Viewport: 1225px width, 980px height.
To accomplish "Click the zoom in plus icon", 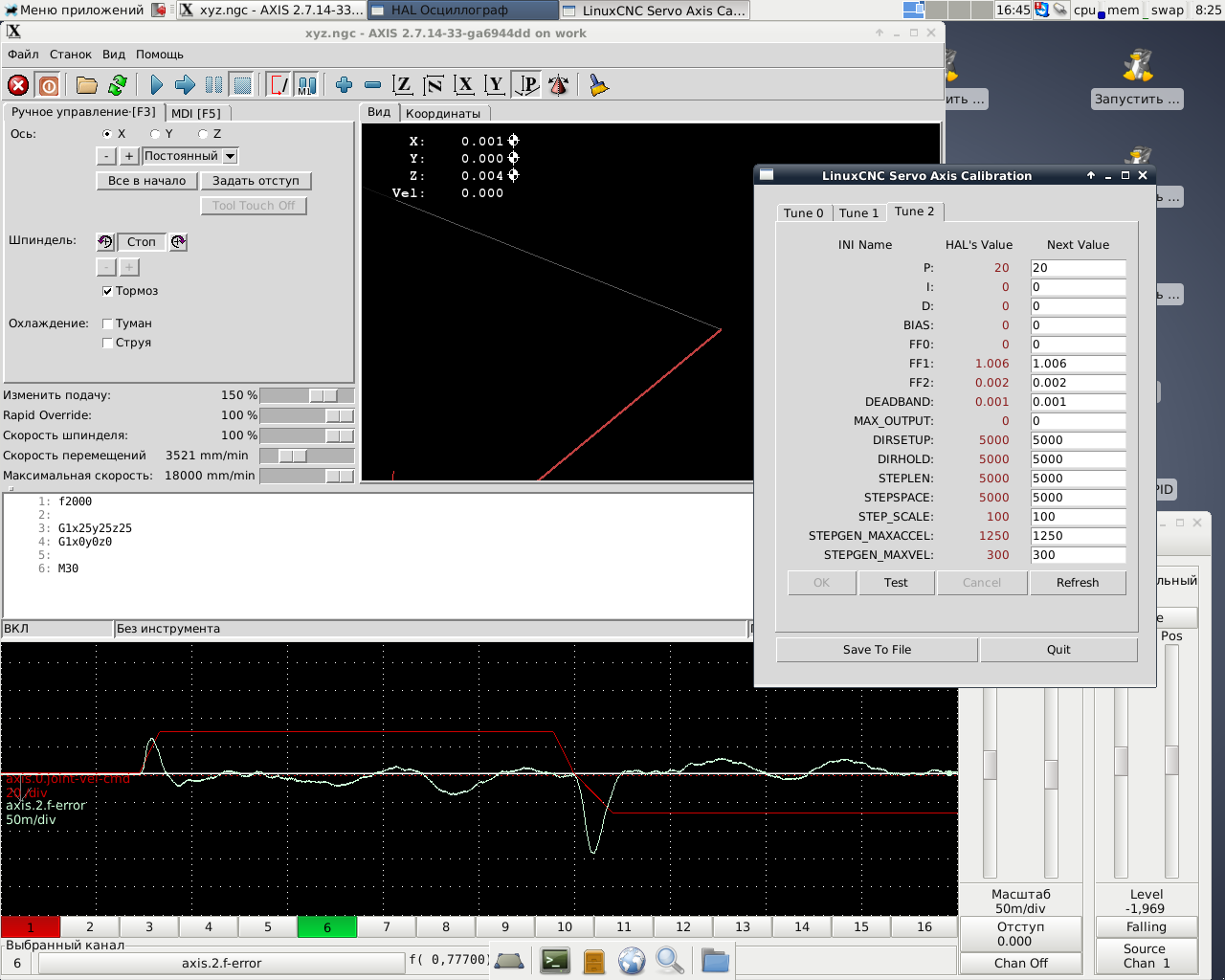I will click(345, 85).
